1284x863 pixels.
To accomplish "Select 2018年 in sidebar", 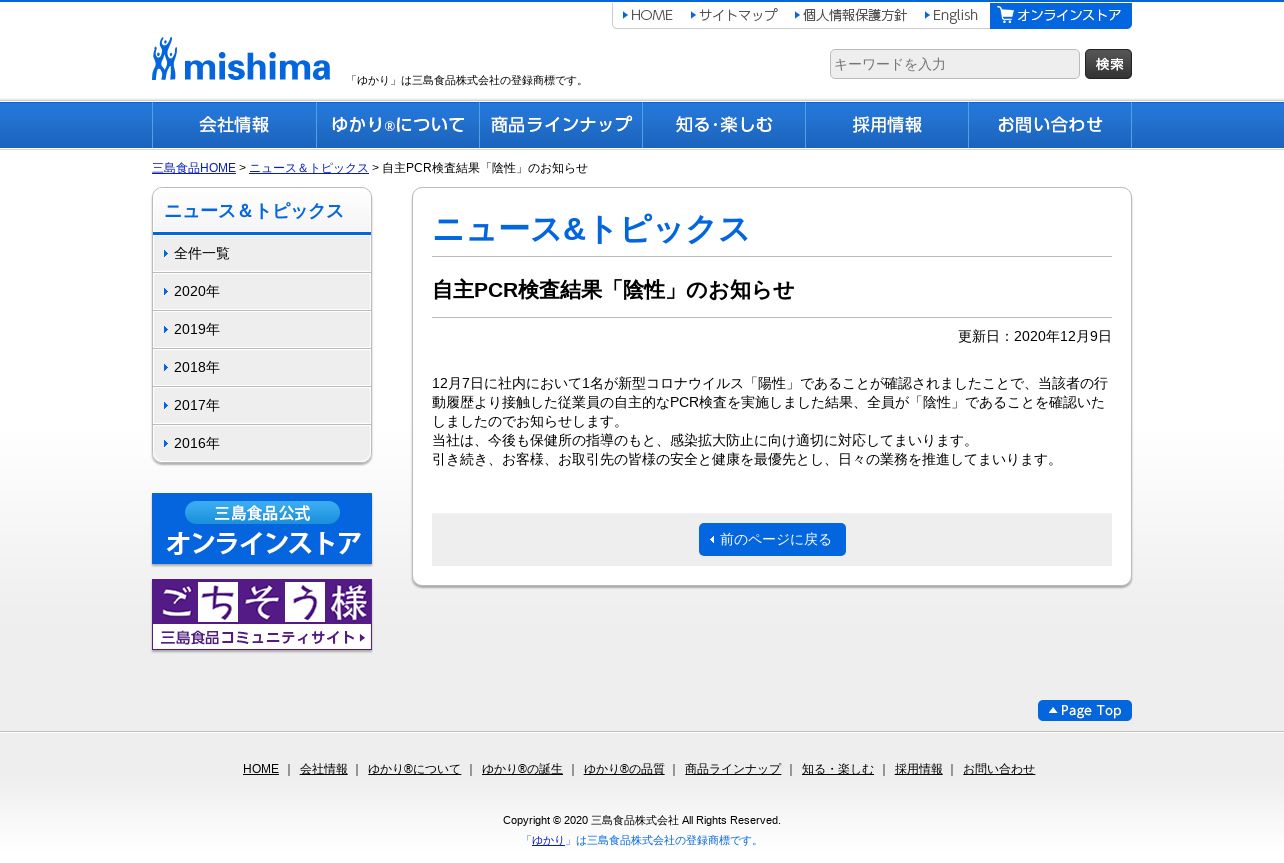I will point(262,368).
